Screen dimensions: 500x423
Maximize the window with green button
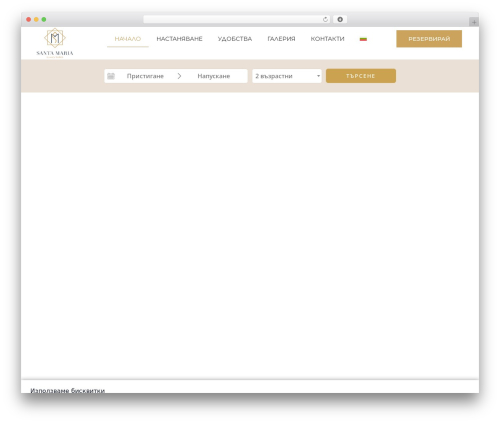(x=44, y=19)
